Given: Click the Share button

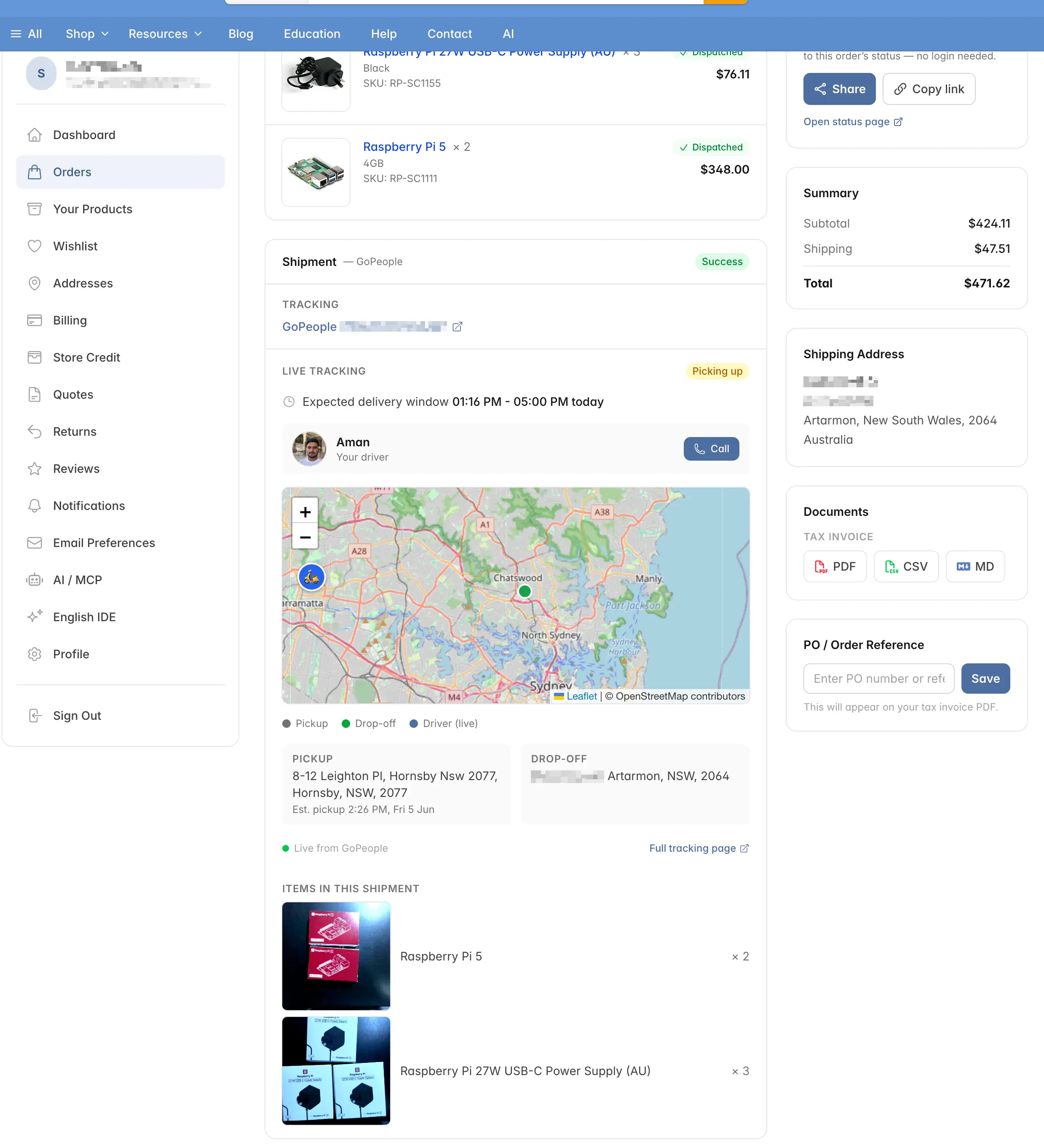Looking at the screenshot, I should point(839,89).
